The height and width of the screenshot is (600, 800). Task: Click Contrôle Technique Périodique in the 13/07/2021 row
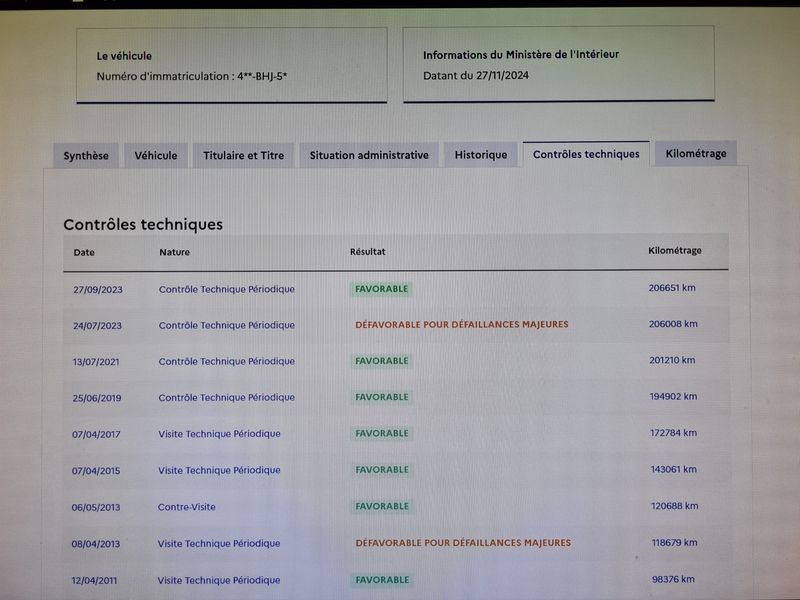[227, 361]
